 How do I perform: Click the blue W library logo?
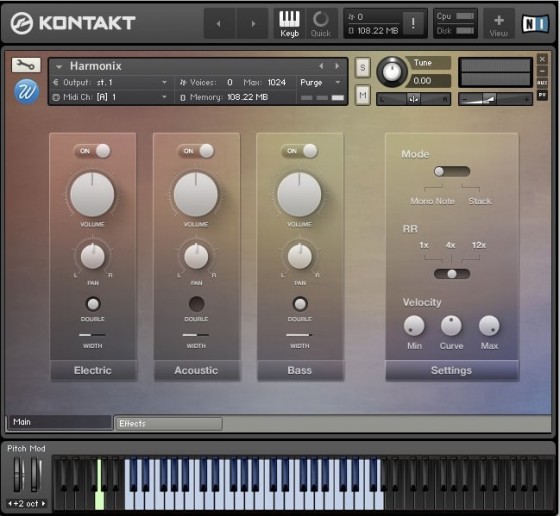point(26,91)
